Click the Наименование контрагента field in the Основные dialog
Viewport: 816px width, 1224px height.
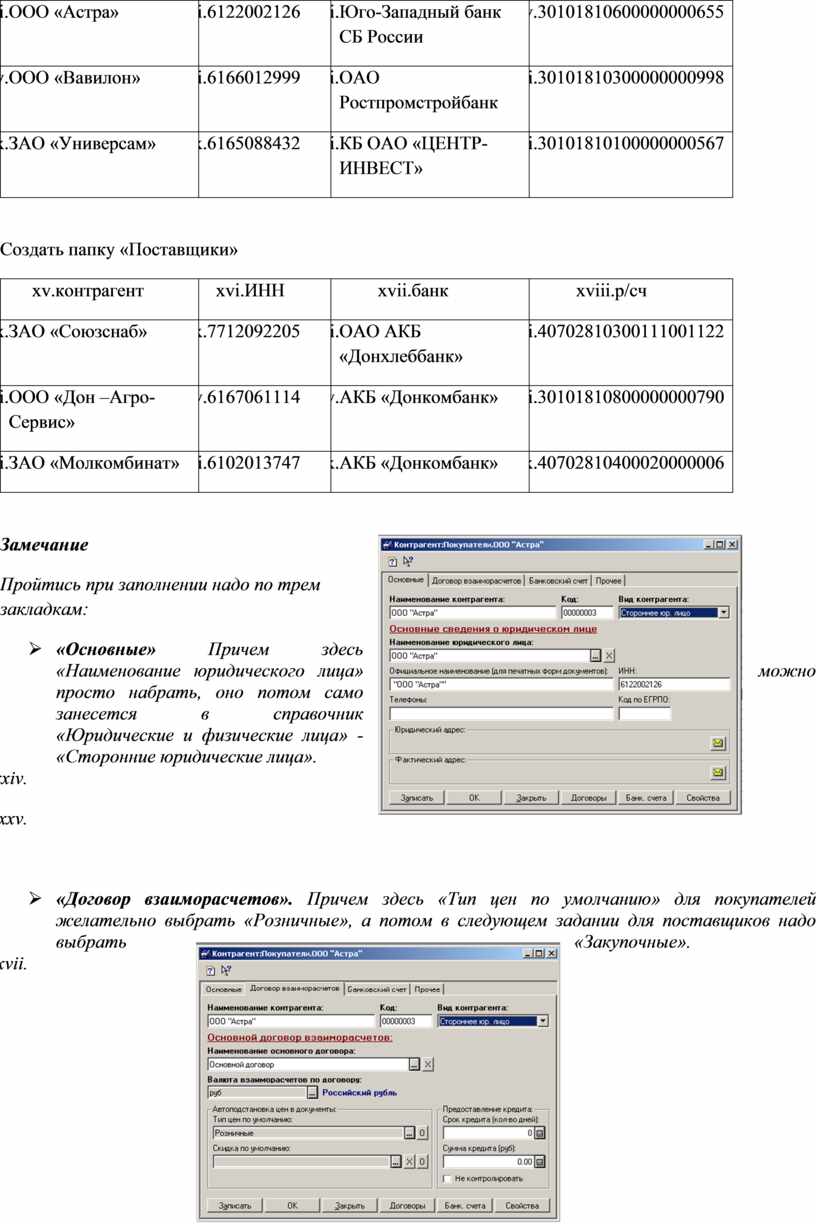click(x=471, y=612)
